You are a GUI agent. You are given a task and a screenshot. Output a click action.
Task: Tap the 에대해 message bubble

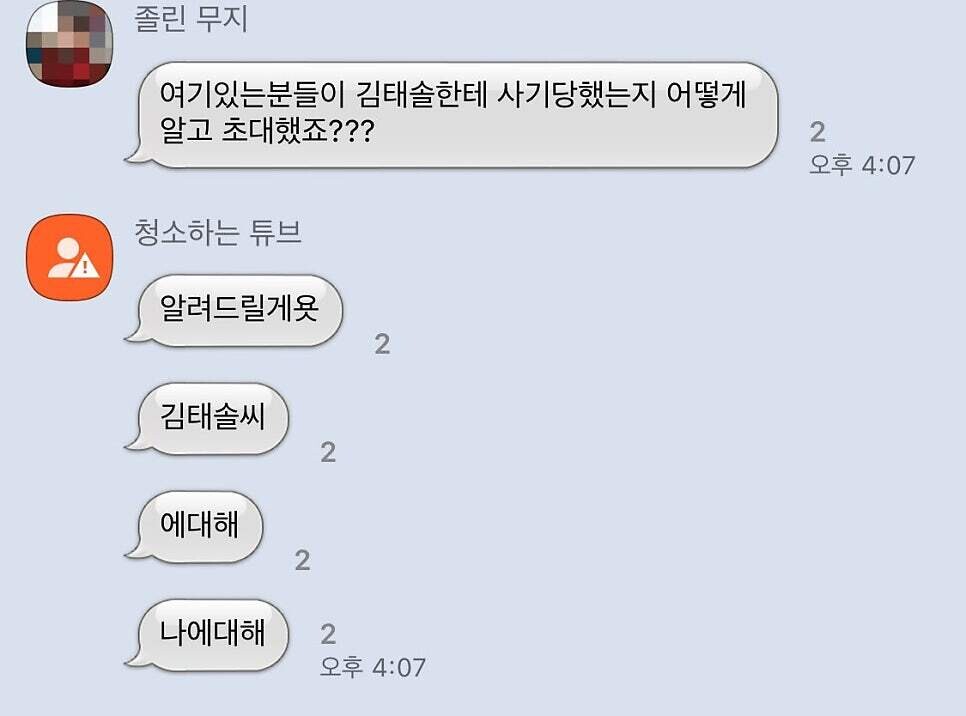(x=194, y=527)
